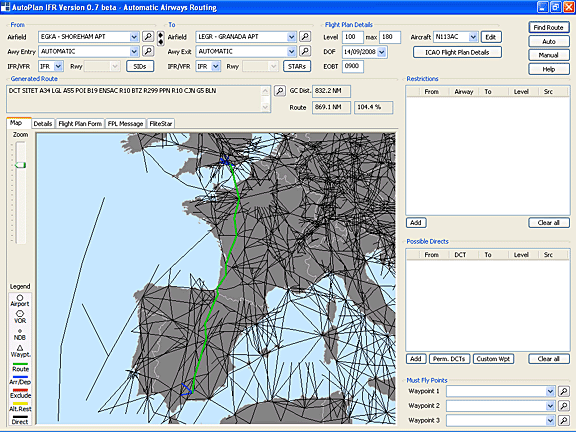Open the FliteStar tab

[x=161, y=124]
